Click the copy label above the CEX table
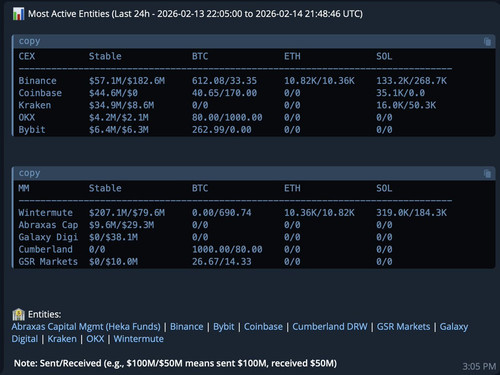This screenshot has width=500, height=375. (29, 41)
